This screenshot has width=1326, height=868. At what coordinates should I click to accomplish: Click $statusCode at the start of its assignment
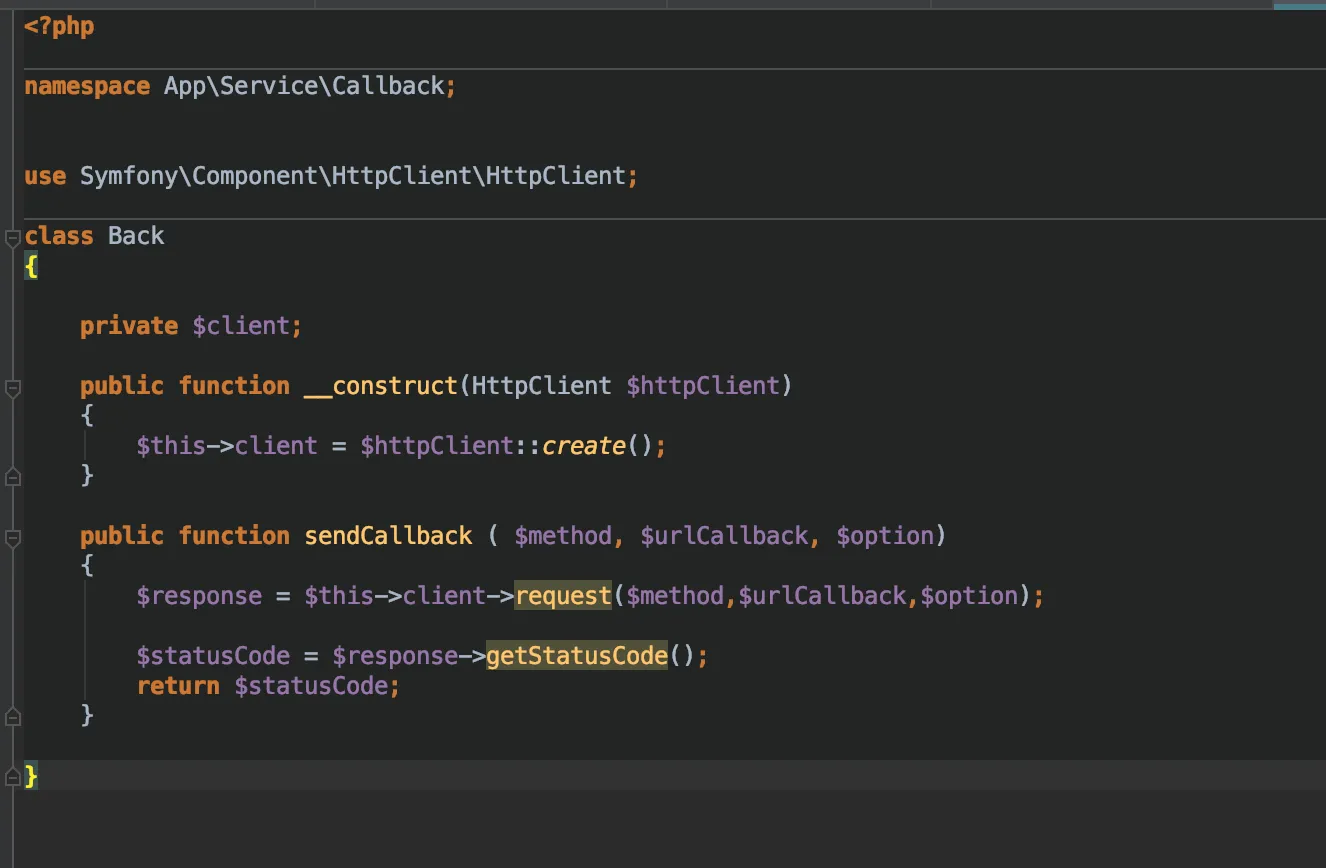click(x=213, y=656)
